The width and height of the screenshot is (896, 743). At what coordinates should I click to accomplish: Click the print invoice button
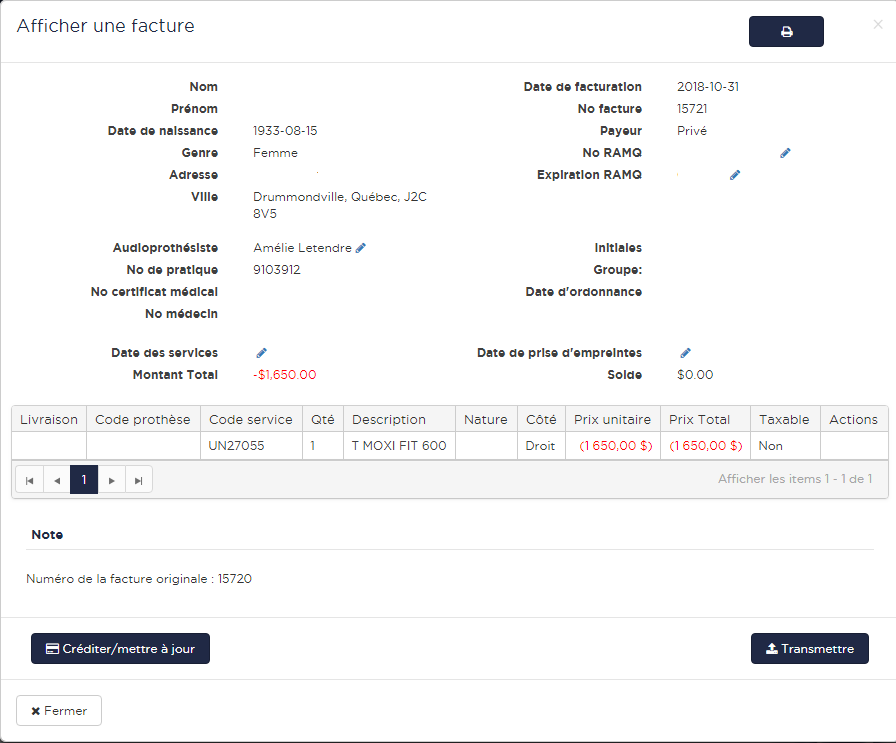coord(786,32)
